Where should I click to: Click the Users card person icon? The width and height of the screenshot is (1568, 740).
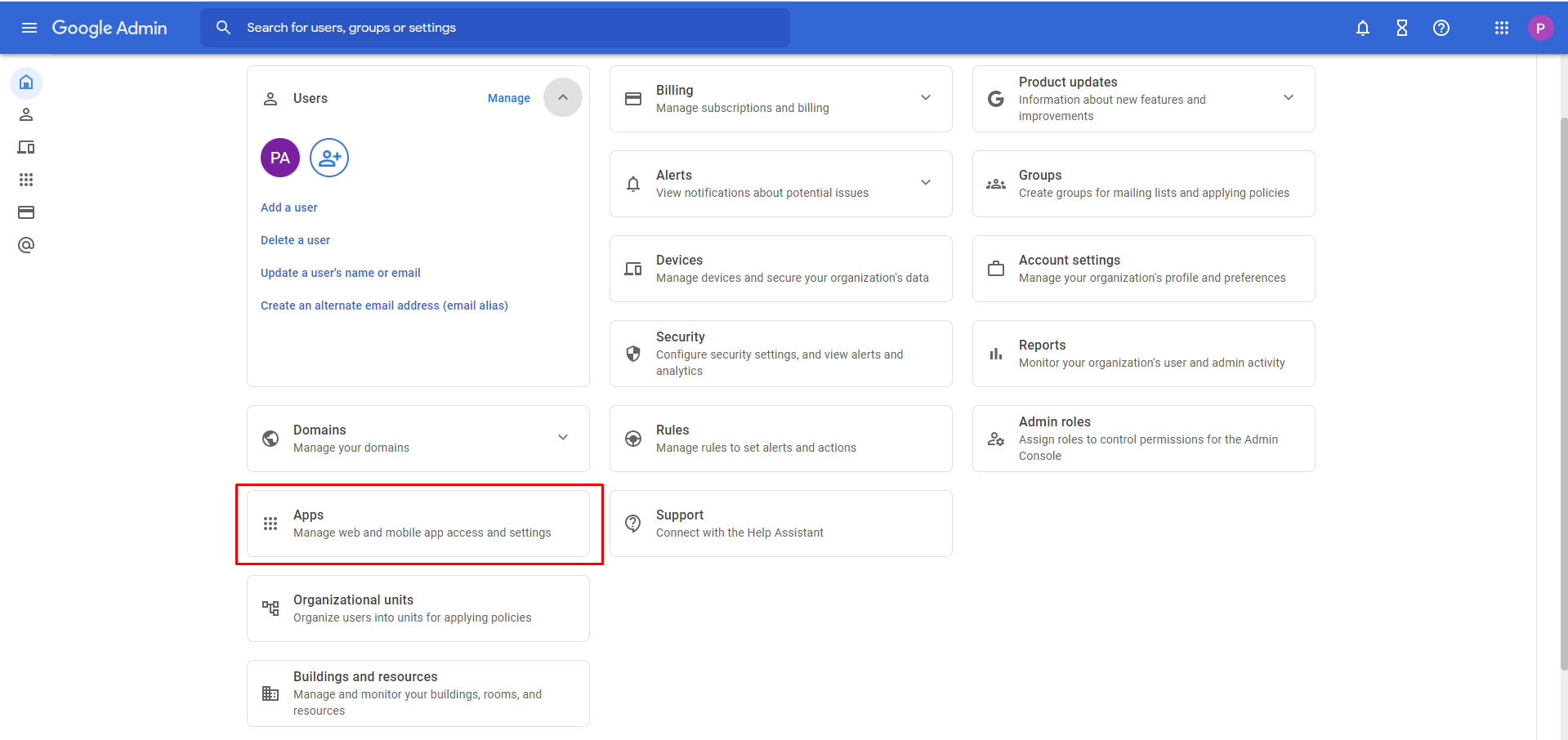tap(270, 99)
